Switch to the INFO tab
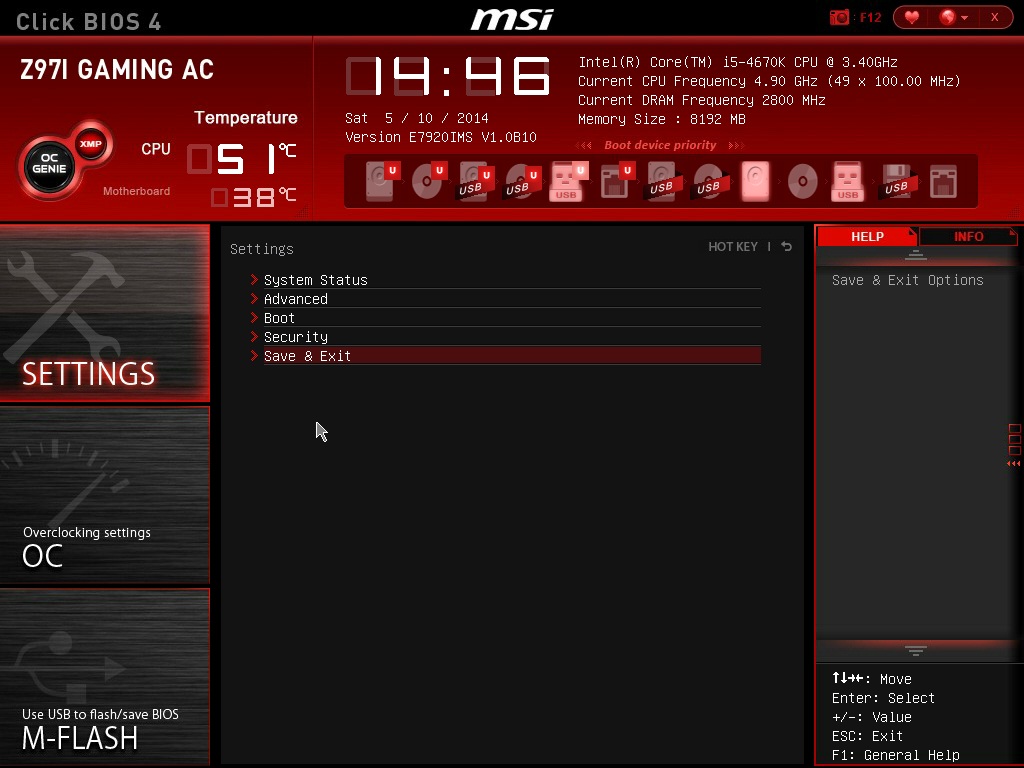Image resolution: width=1024 pixels, height=768 pixels. pyautogui.click(x=968, y=236)
